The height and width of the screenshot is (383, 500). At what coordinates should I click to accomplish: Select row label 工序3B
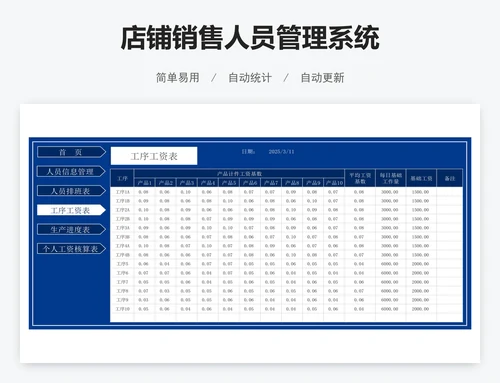click(x=122, y=237)
